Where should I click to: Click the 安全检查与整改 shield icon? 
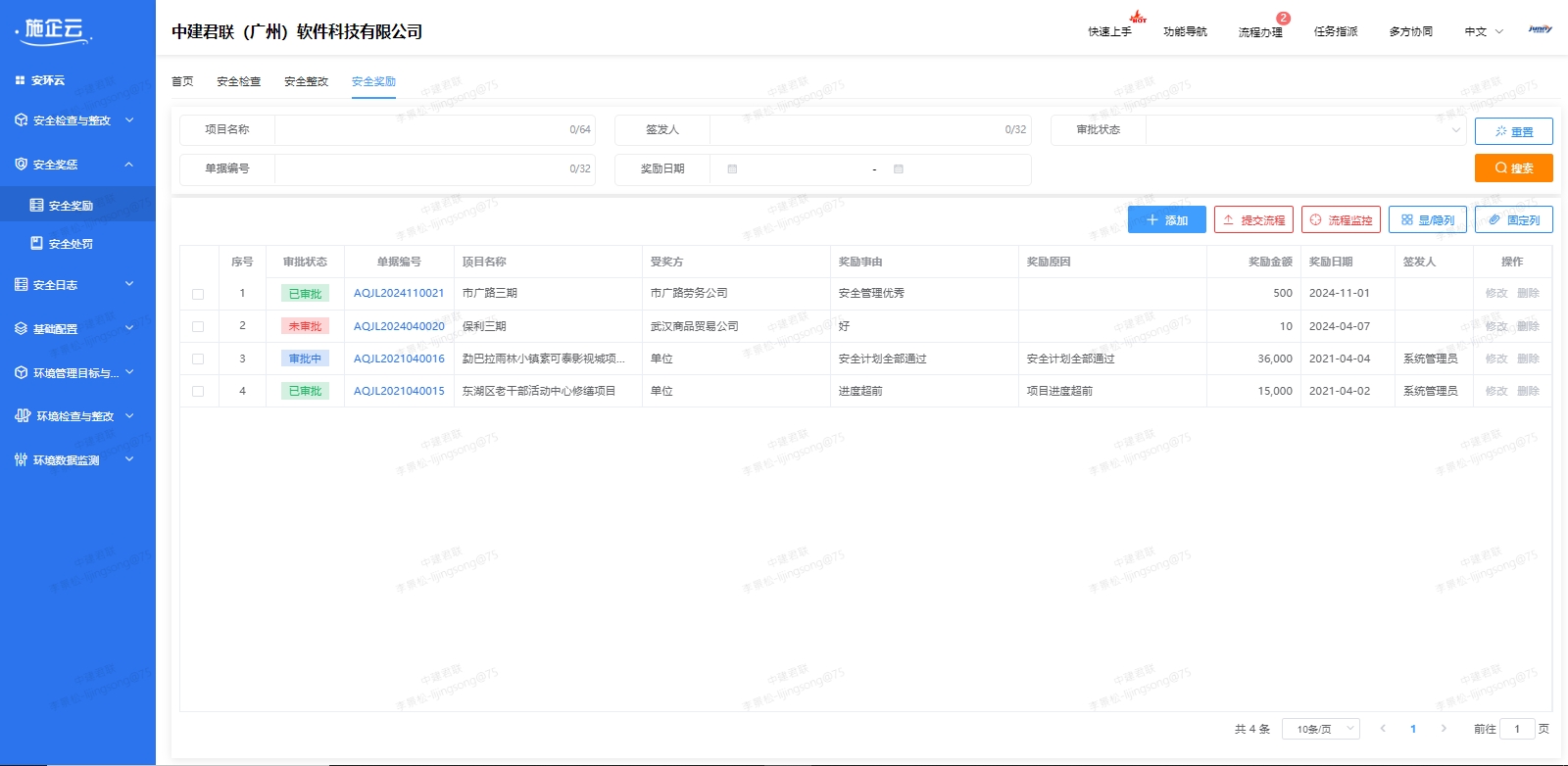pos(22,120)
